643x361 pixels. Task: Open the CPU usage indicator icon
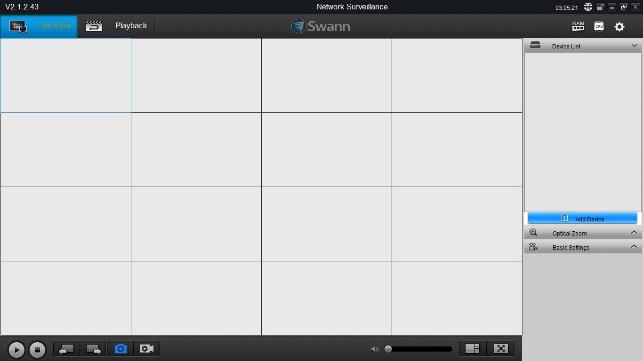point(599,26)
